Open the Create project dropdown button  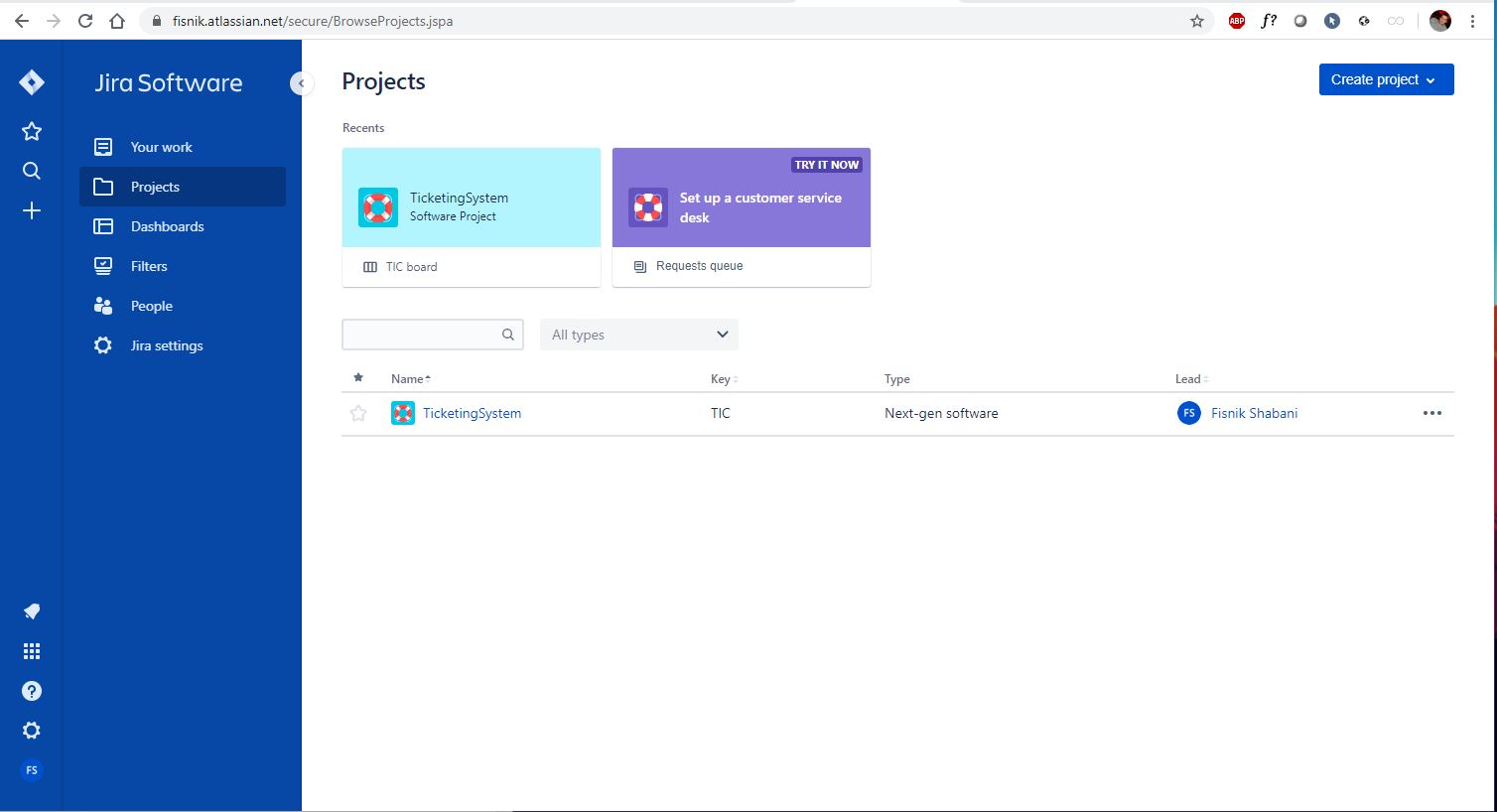pos(1386,79)
